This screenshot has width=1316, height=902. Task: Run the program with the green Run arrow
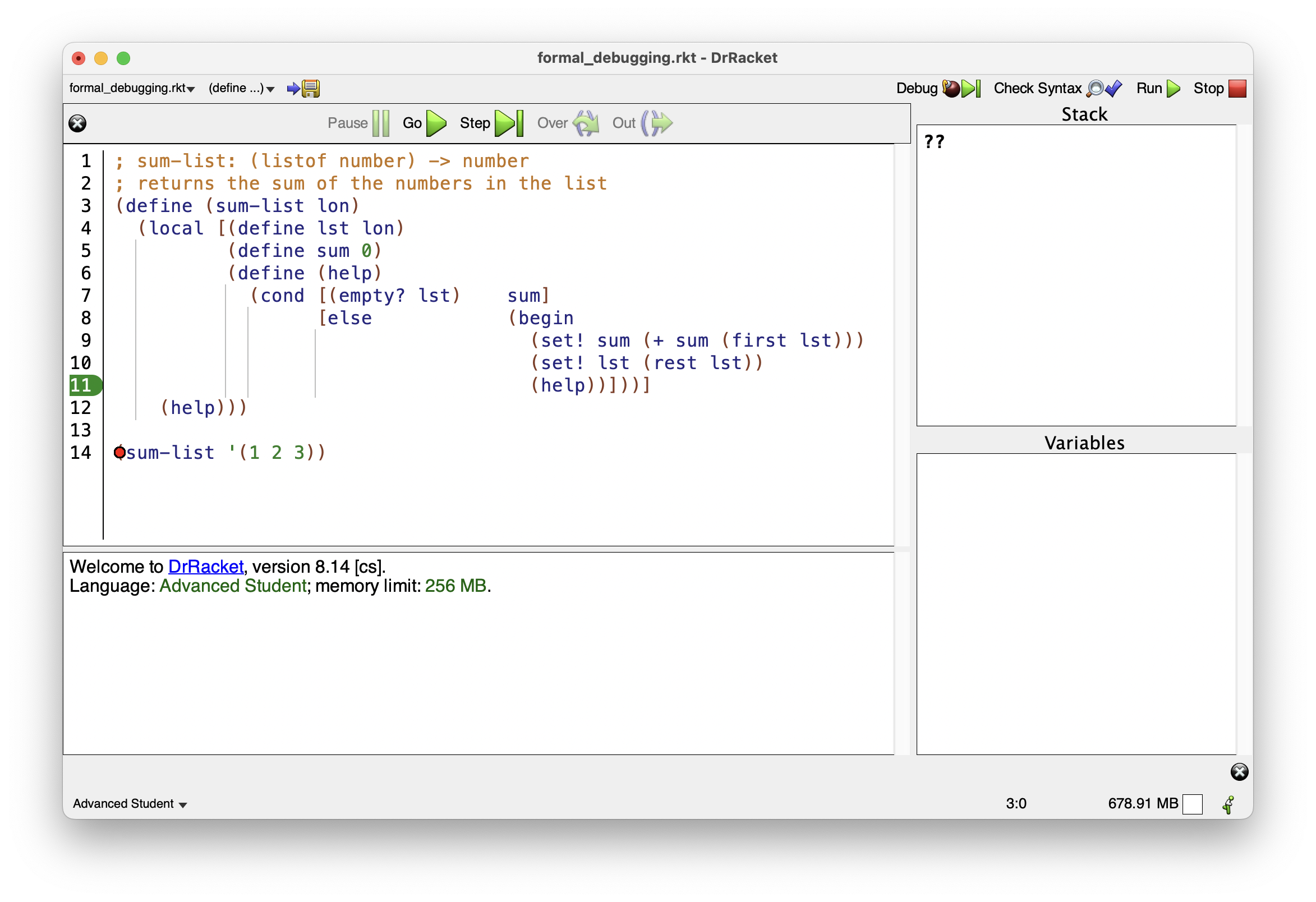click(x=1174, y=88)
